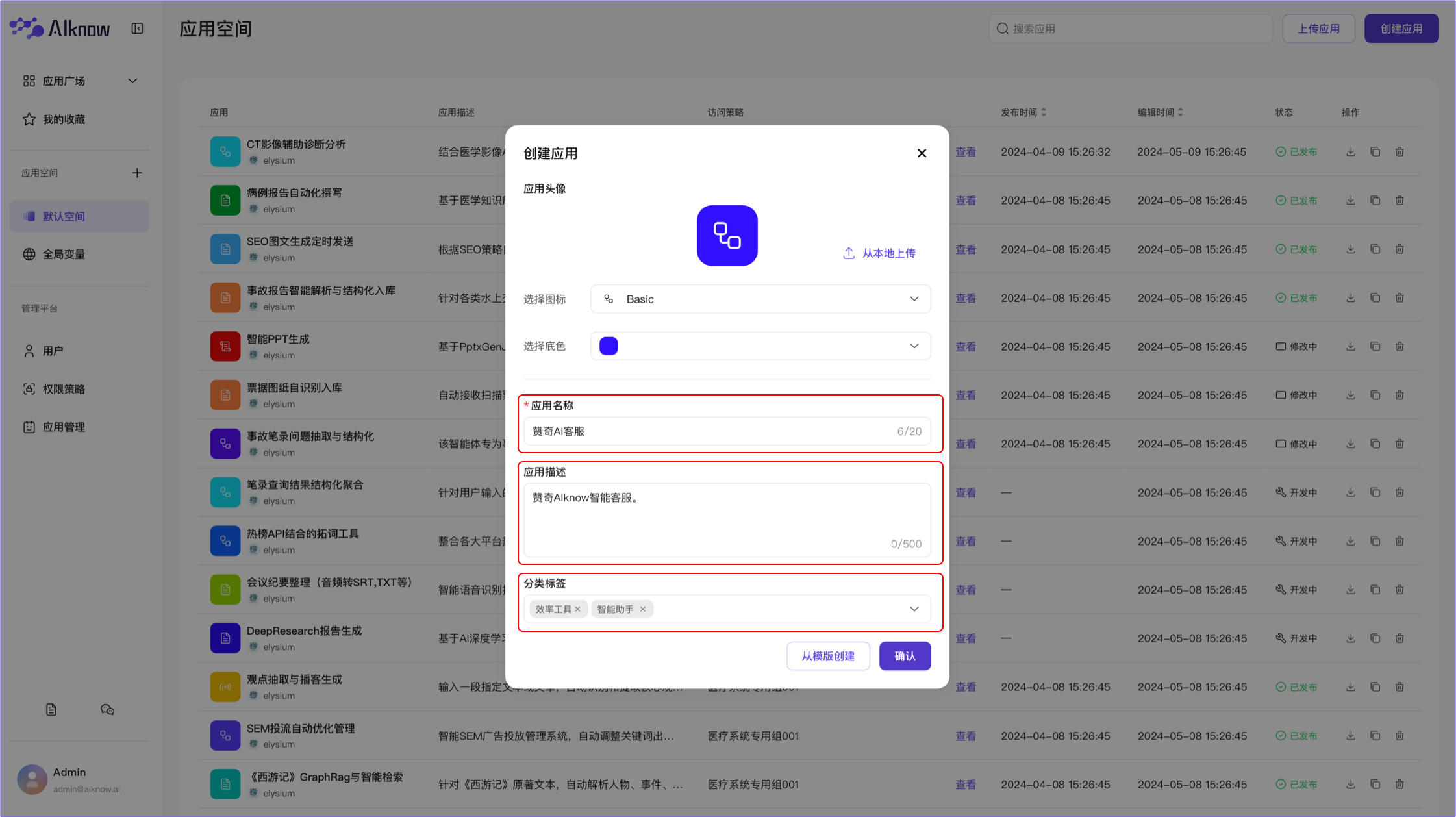The height and width of the screenshot is (817, 1456).
Task: Select the 权限策略 permissions icon
Action: pos(29,388)
